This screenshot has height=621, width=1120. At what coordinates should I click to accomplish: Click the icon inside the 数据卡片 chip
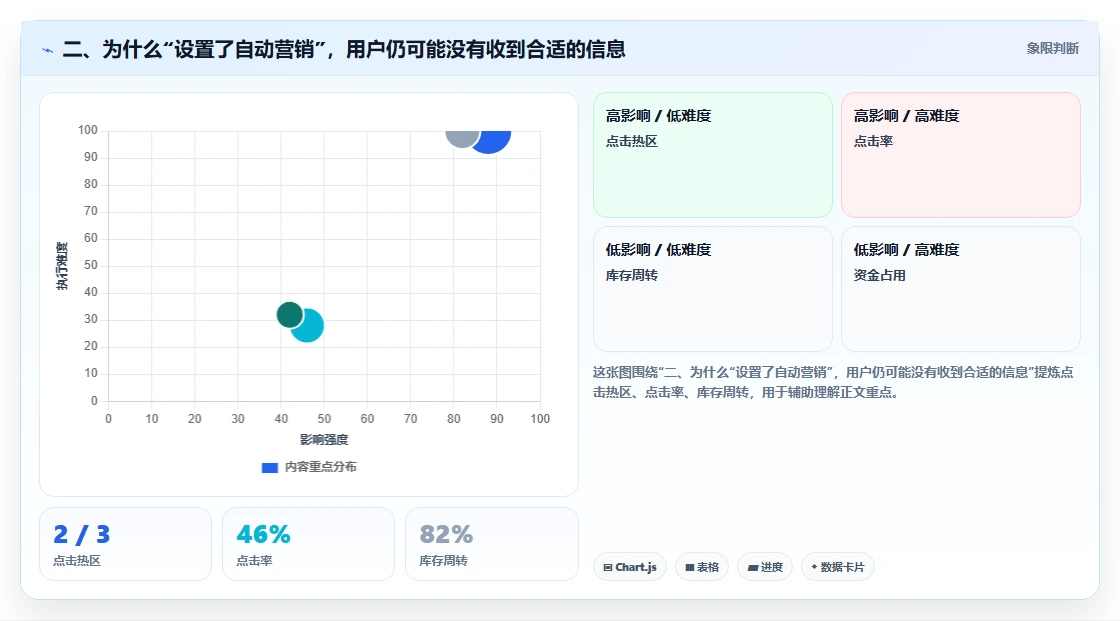click(814, 567)
